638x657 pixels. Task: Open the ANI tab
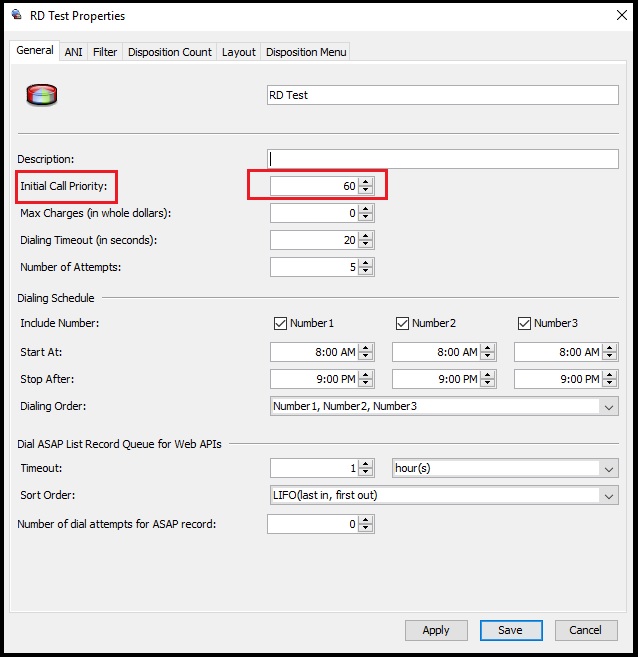coord(73,52)
